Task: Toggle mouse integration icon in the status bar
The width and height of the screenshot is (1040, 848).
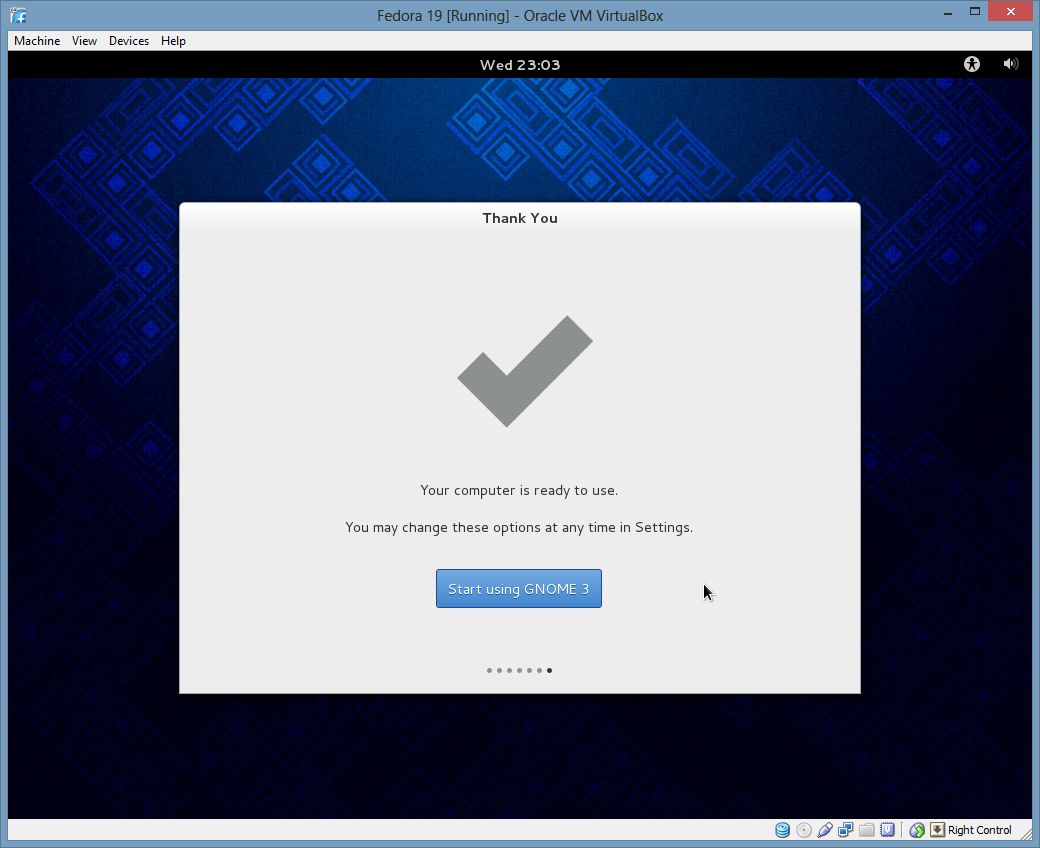Action: coord(917,830)
